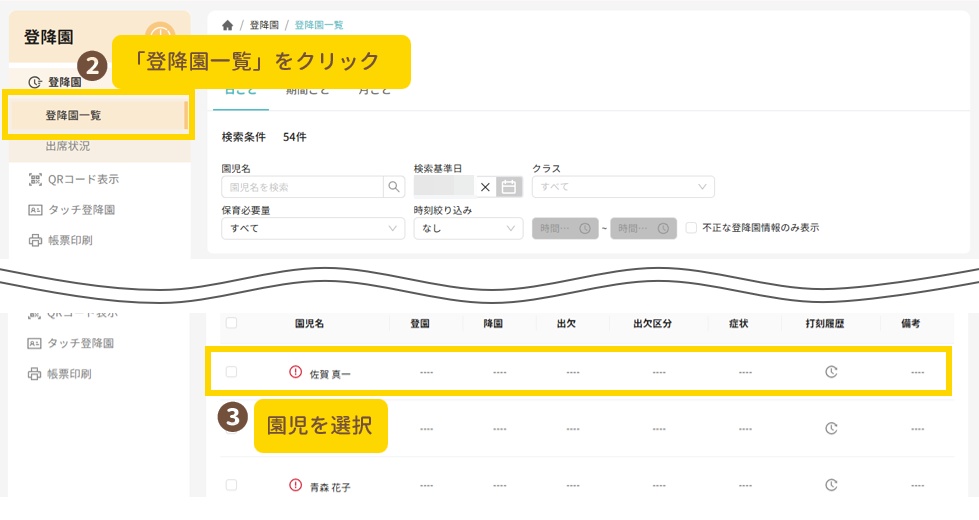
Task: Open QRコード表示 from the sidebar
Action: coord(83,180)
